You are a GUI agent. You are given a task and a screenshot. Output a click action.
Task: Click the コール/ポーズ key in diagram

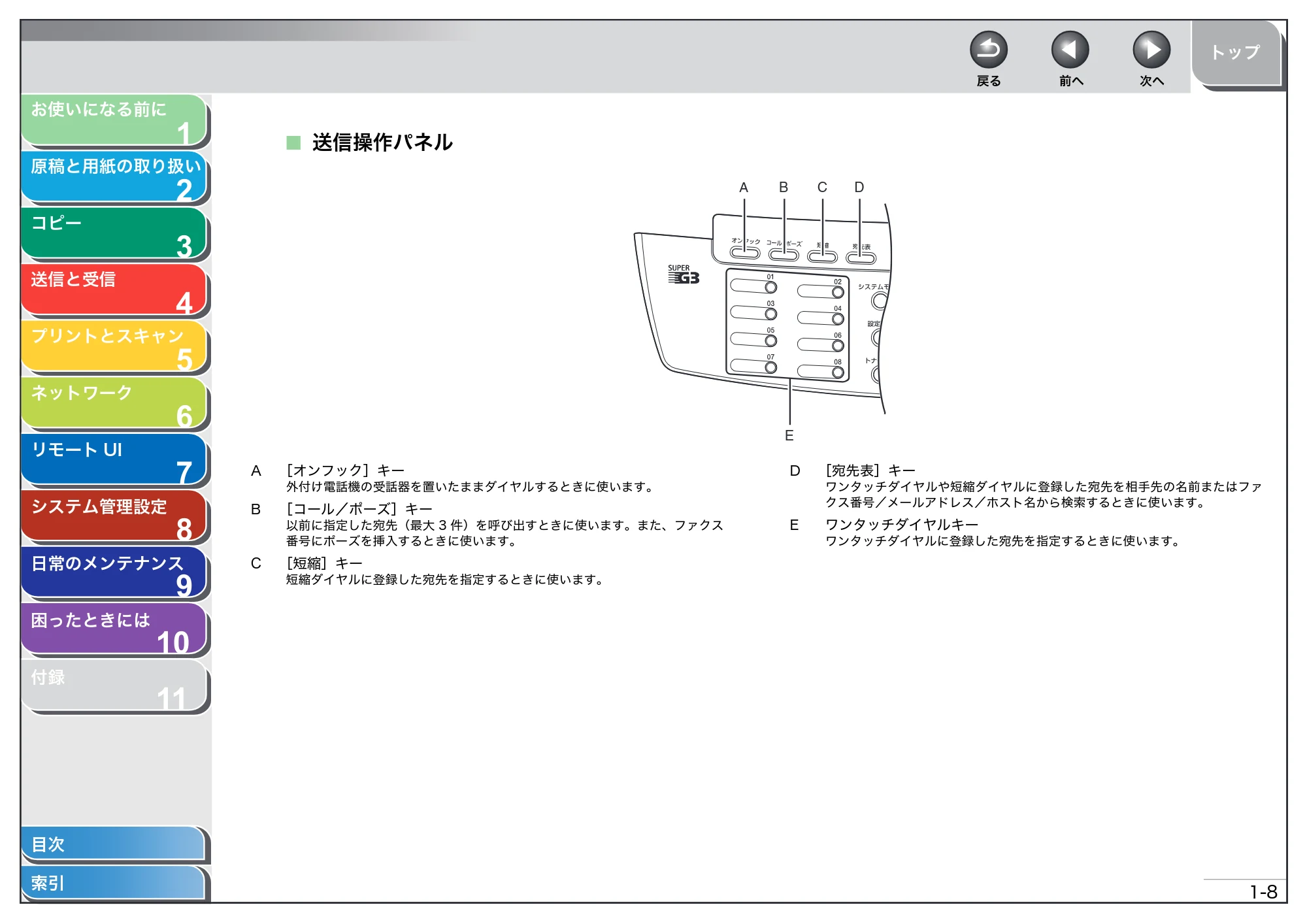784,255
